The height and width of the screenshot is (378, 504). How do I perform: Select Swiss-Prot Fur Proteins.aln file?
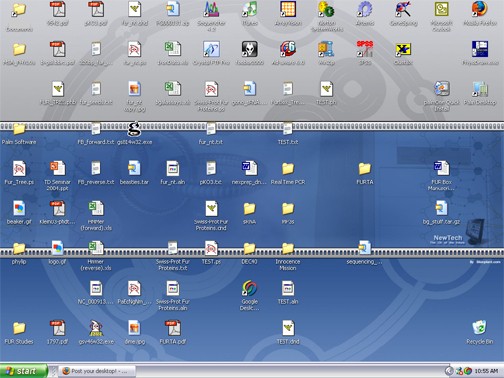[x=173, y=288]
